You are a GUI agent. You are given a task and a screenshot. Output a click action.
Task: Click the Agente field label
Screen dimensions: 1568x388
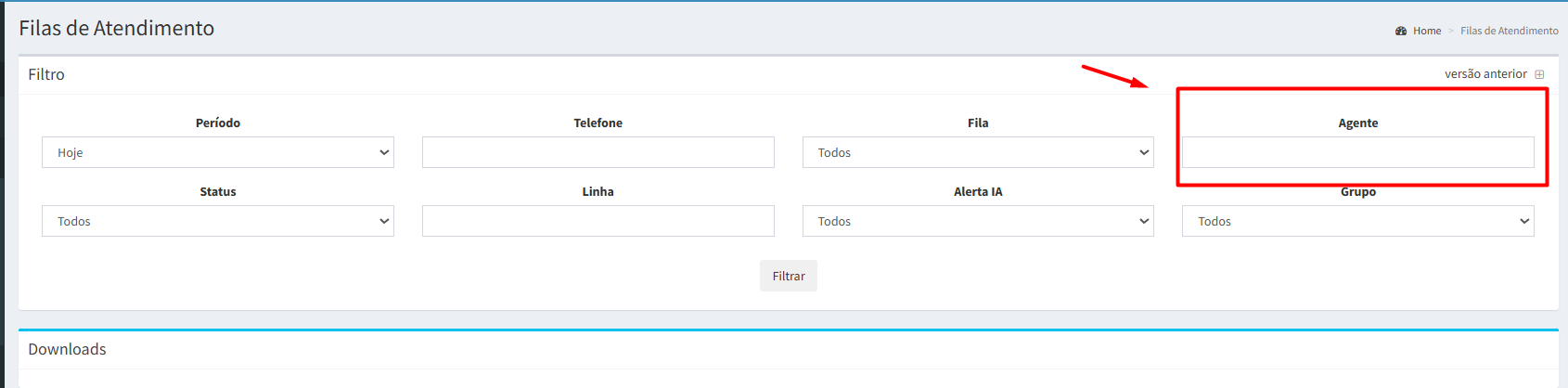[x=1357, y=123]
